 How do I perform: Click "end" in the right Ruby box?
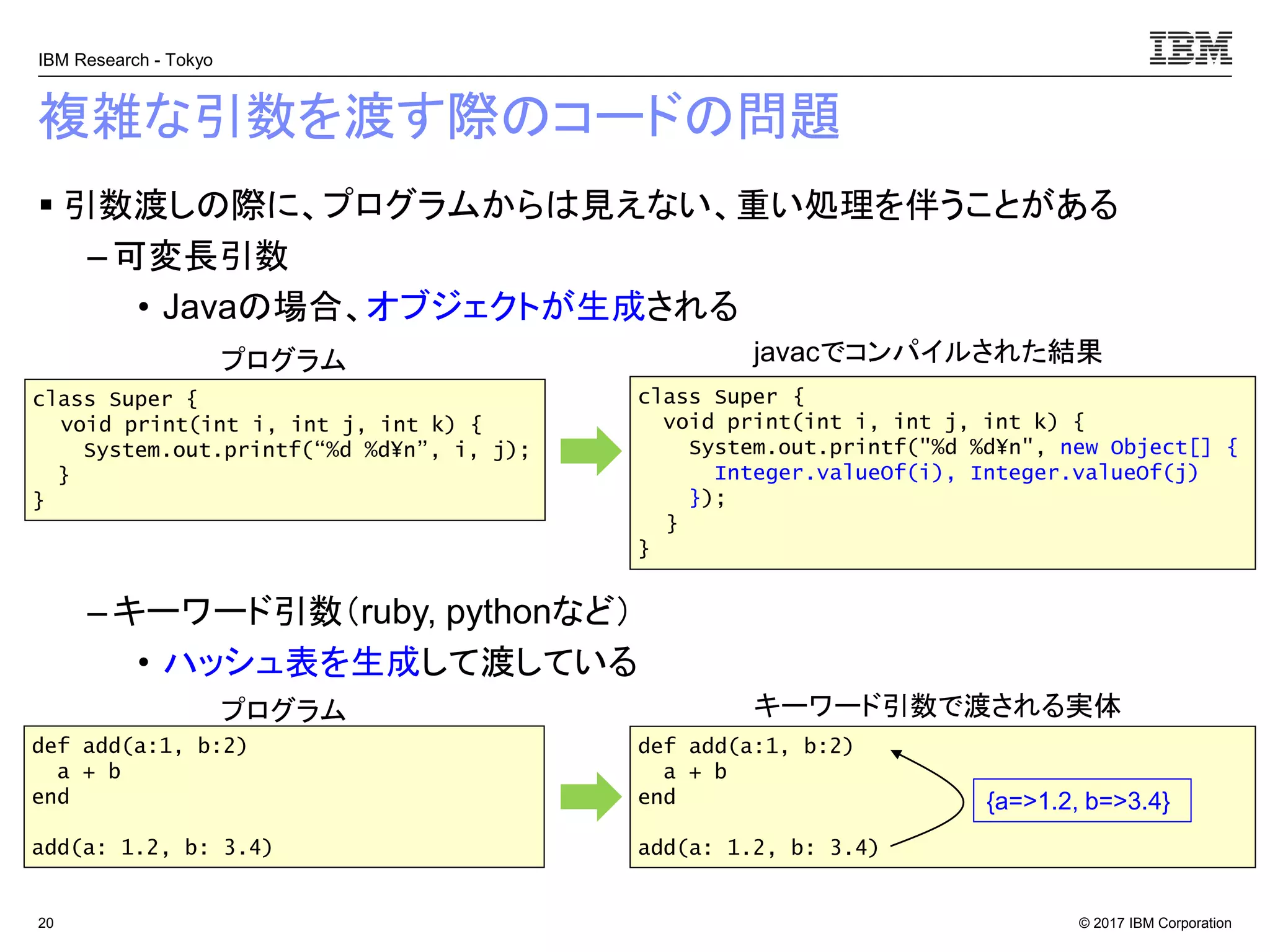pyautogui.click(x=657, y=796)
